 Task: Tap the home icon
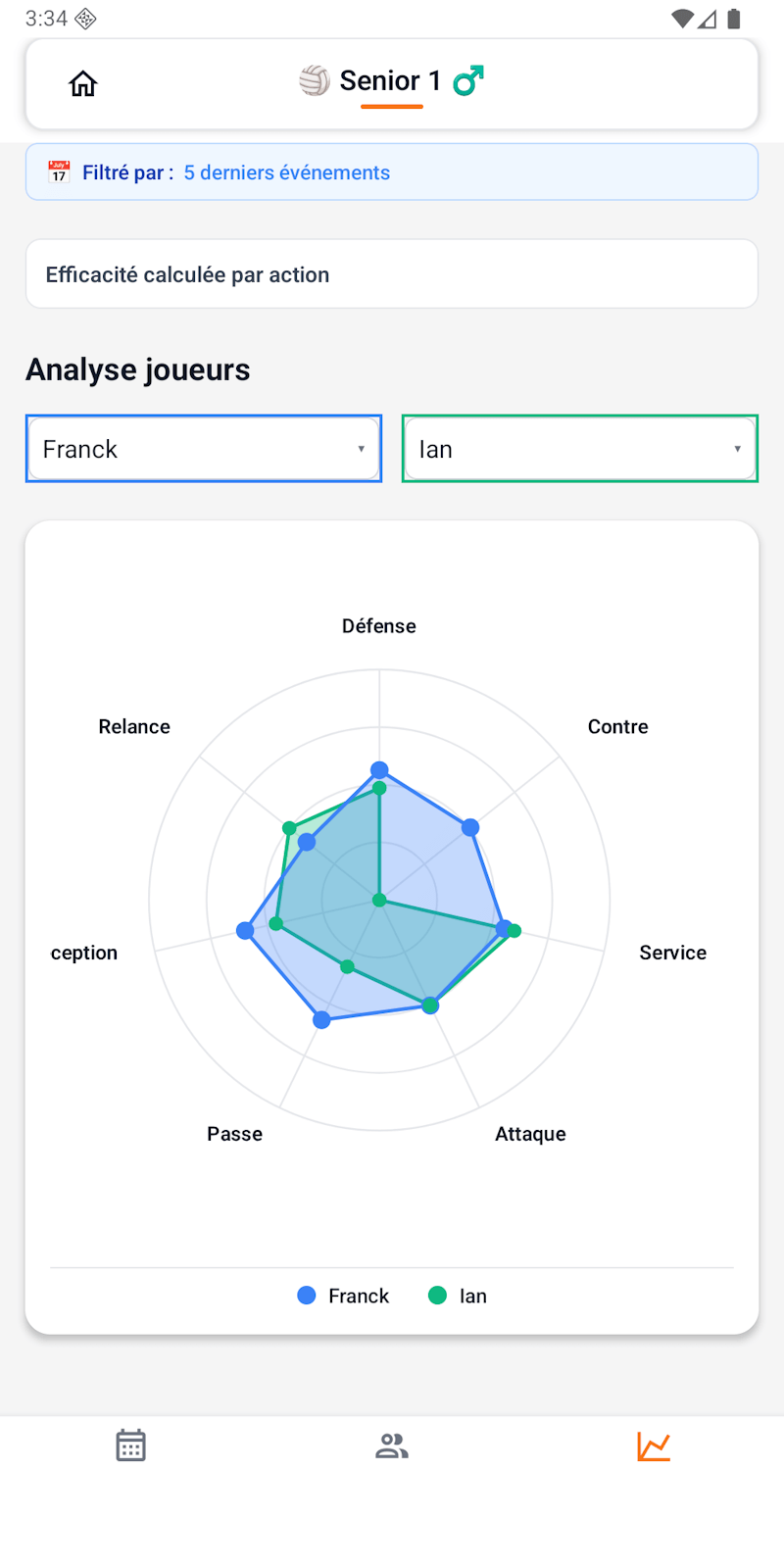click(x=83, y=84)
